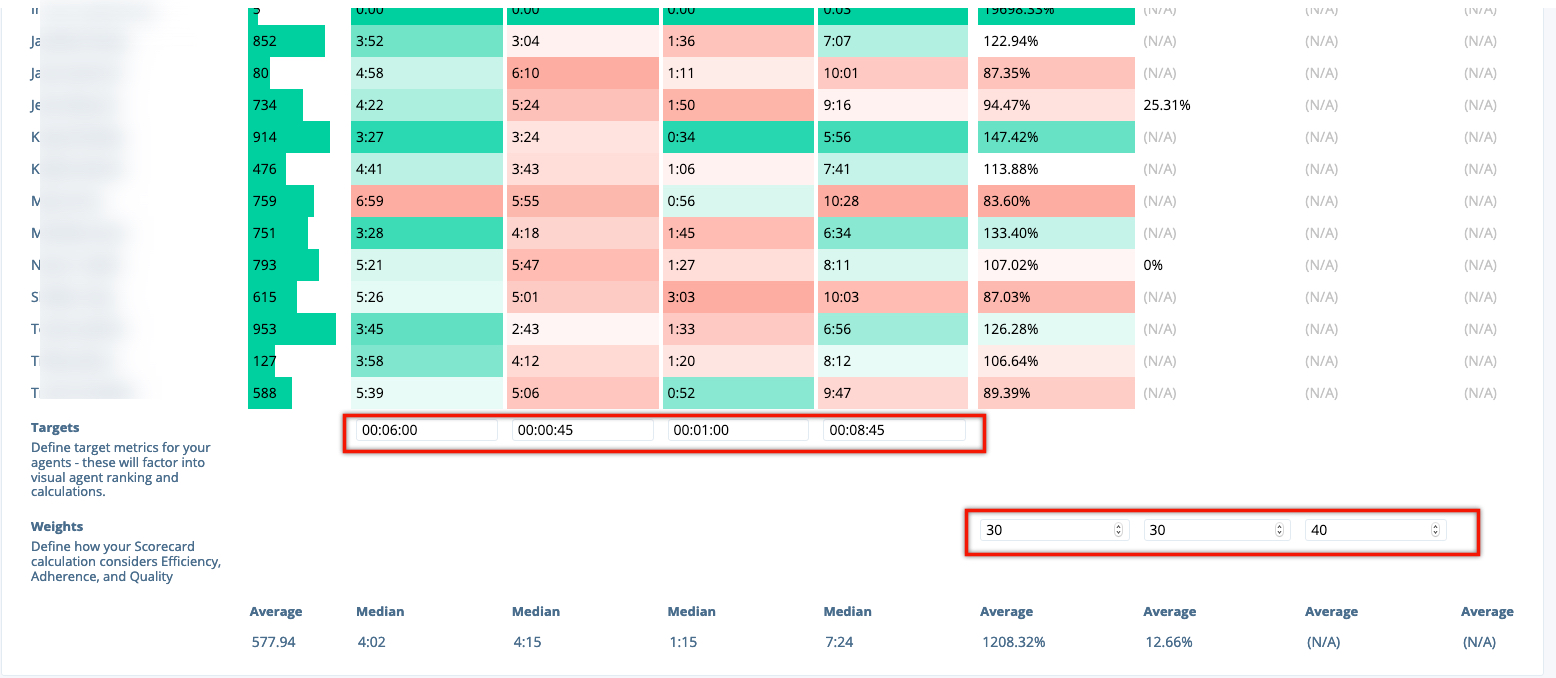
Task: Decrement the second Weights spinner showing 30
Action: click(1278, 534)
